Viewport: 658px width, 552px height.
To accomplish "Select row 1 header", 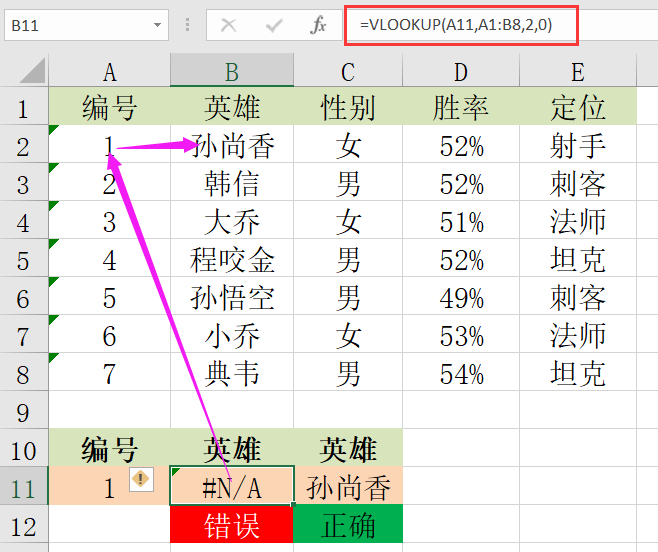I will 23,107.
